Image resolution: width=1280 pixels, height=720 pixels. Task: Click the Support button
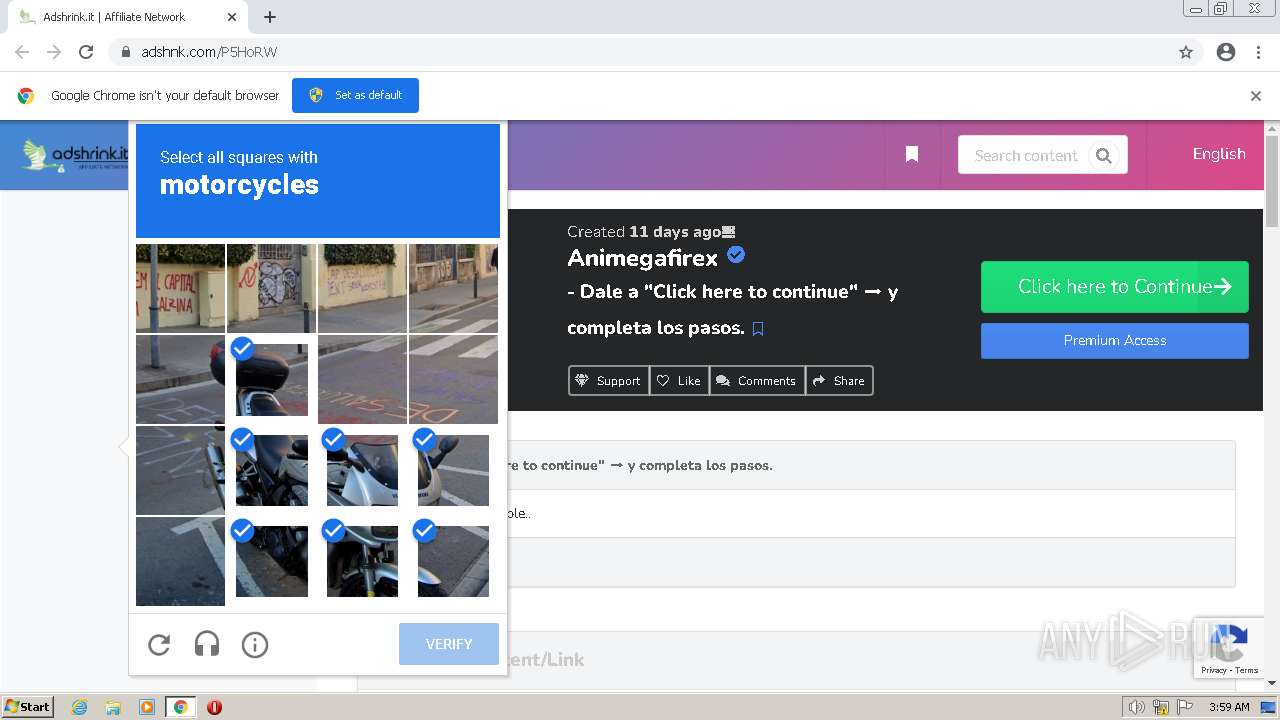click(609, 381)
